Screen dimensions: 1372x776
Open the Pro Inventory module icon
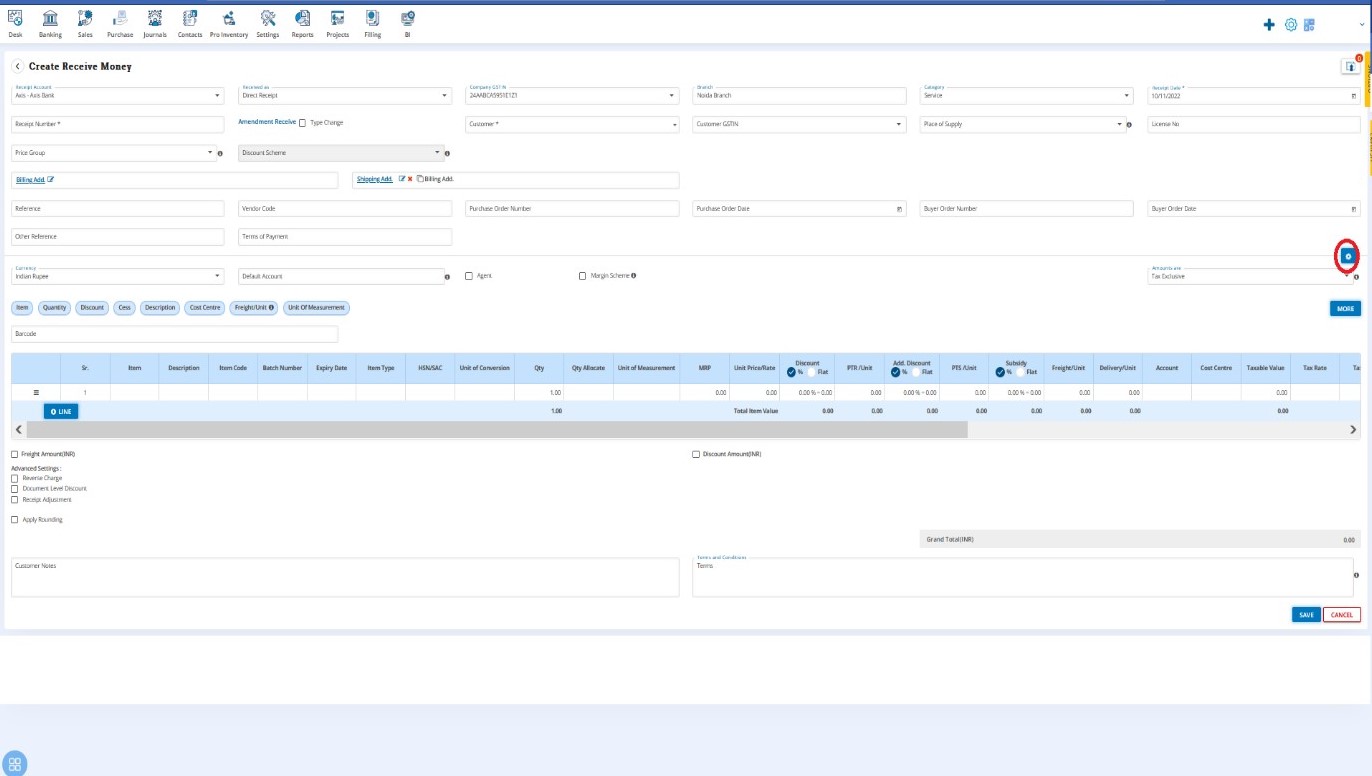(x=229, y=17)
